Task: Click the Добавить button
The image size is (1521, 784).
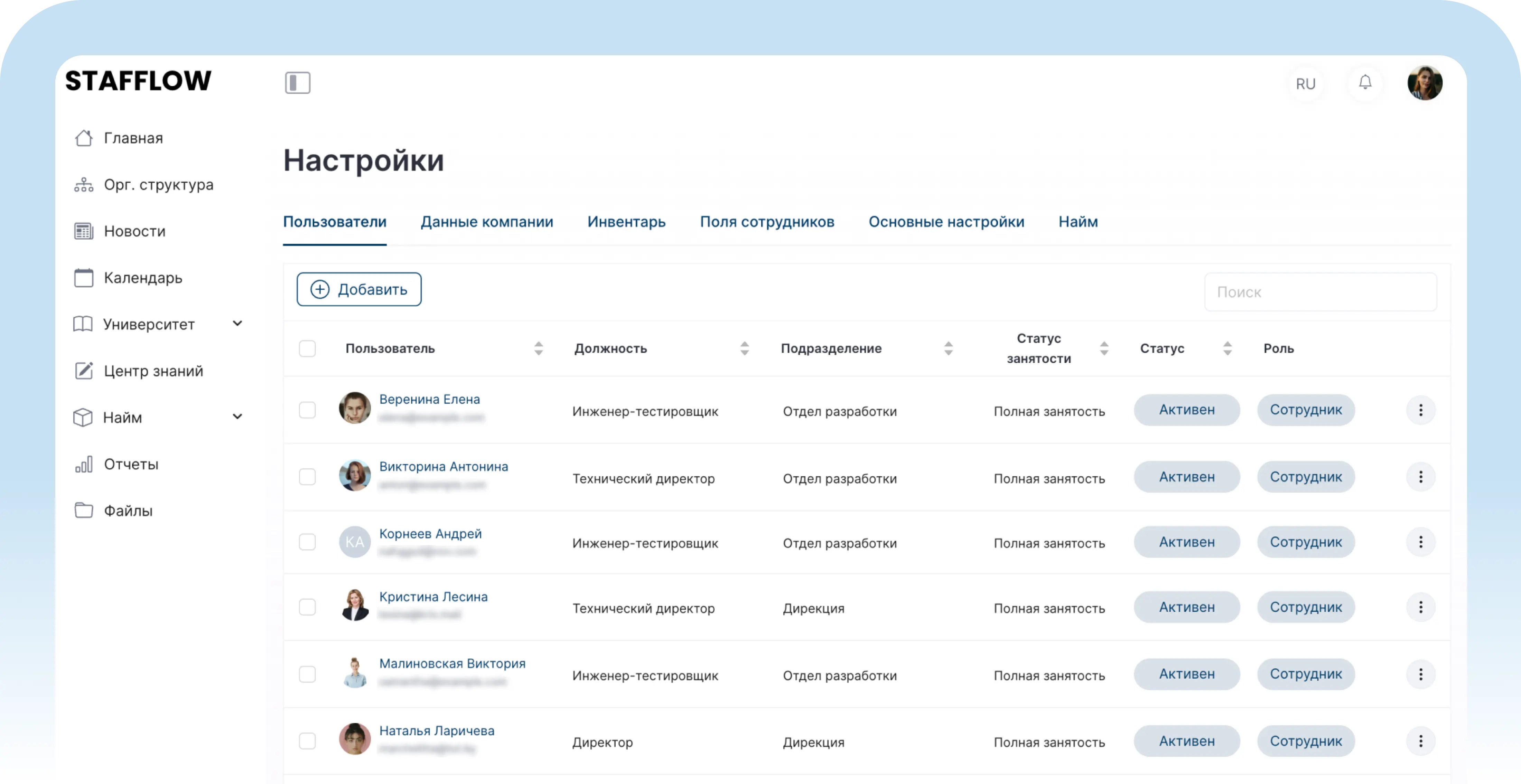Action: pyautogui.click(x=359, y=289)
